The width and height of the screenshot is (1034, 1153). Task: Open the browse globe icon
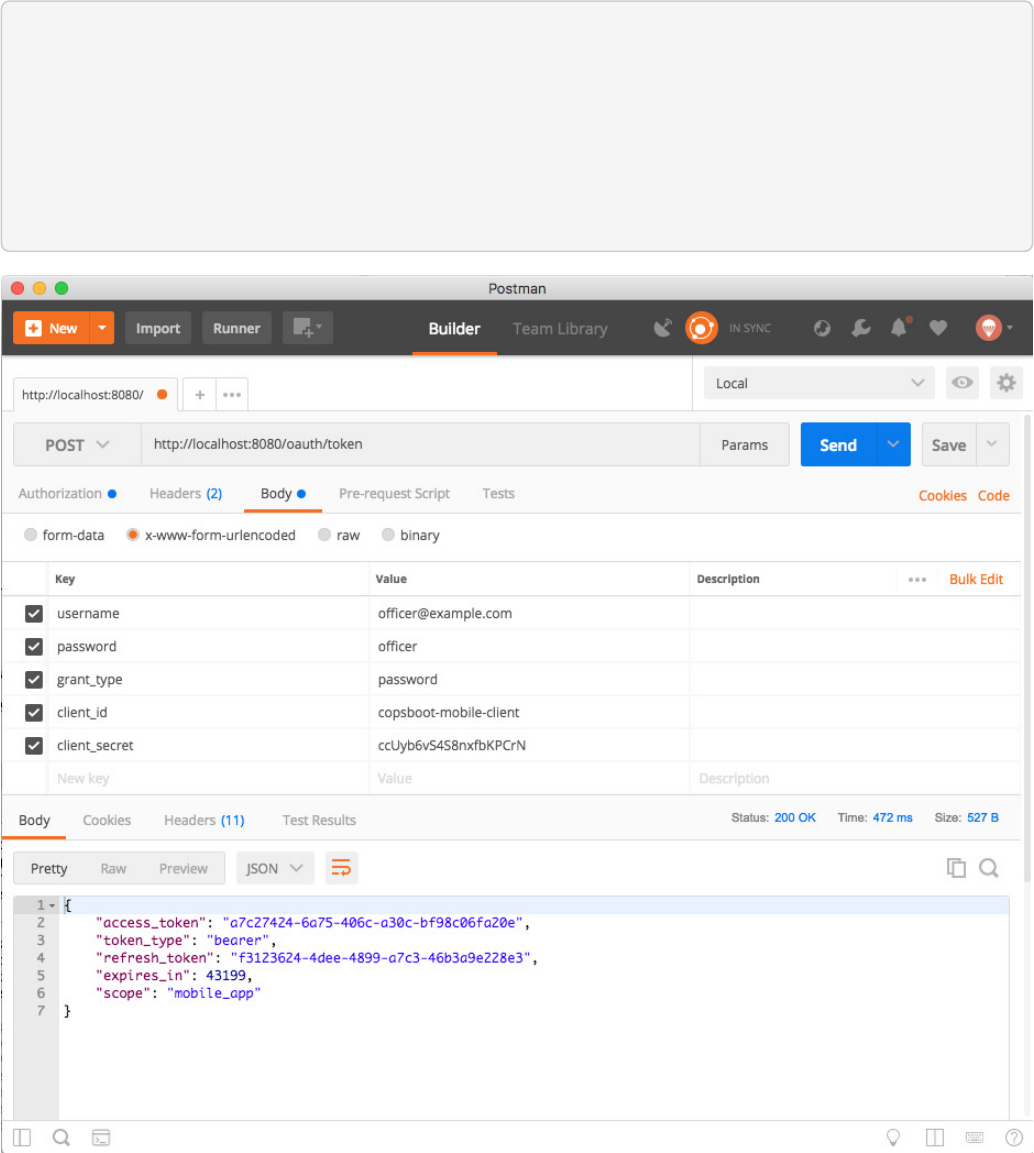coord(822,328)
